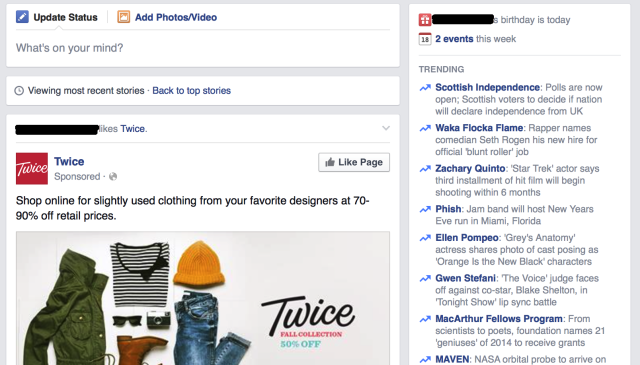640x365 pixels.
Task: Click the Update Status pencil icon
Action: pyautogui.click(x=22, y=17)
